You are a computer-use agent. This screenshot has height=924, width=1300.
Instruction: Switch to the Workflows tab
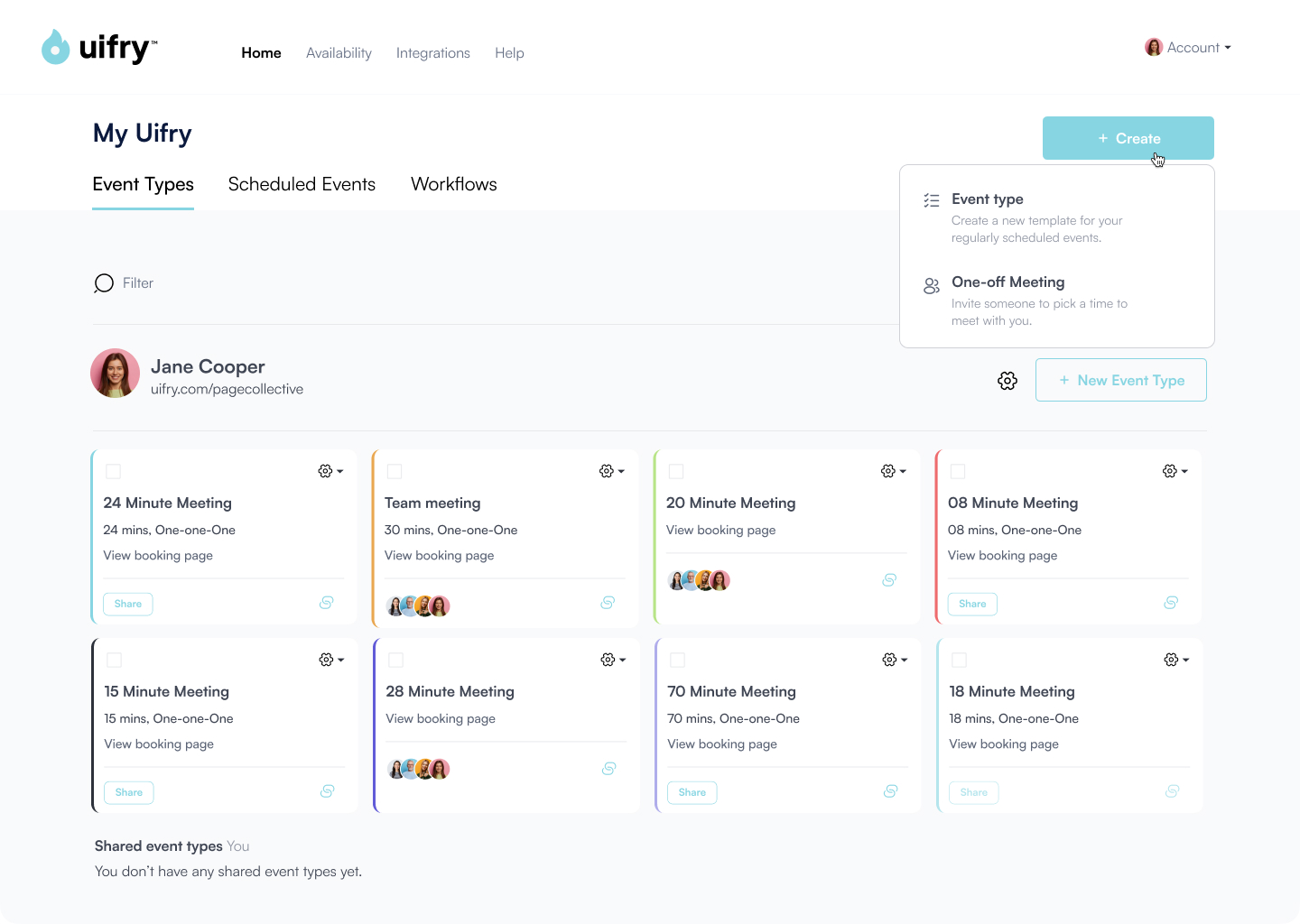[x=454, y=184]
